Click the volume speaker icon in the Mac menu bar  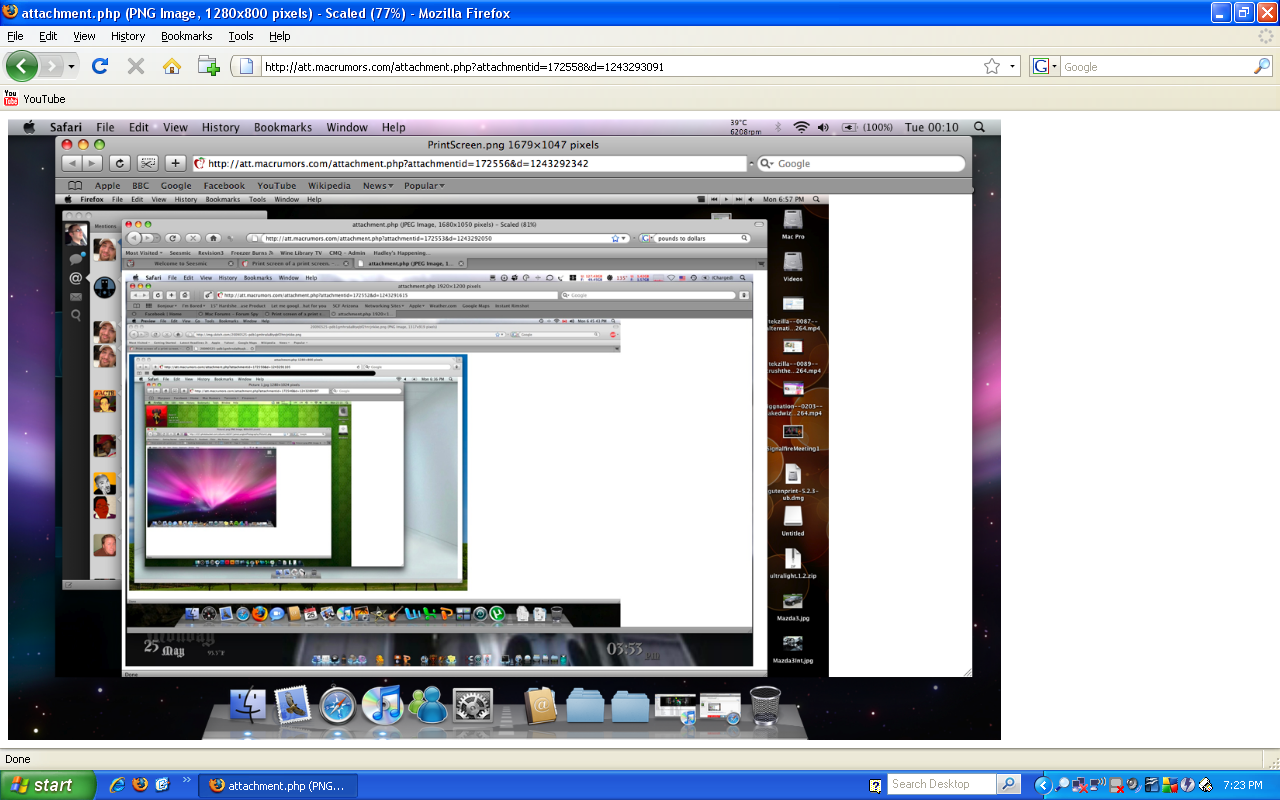823,127
